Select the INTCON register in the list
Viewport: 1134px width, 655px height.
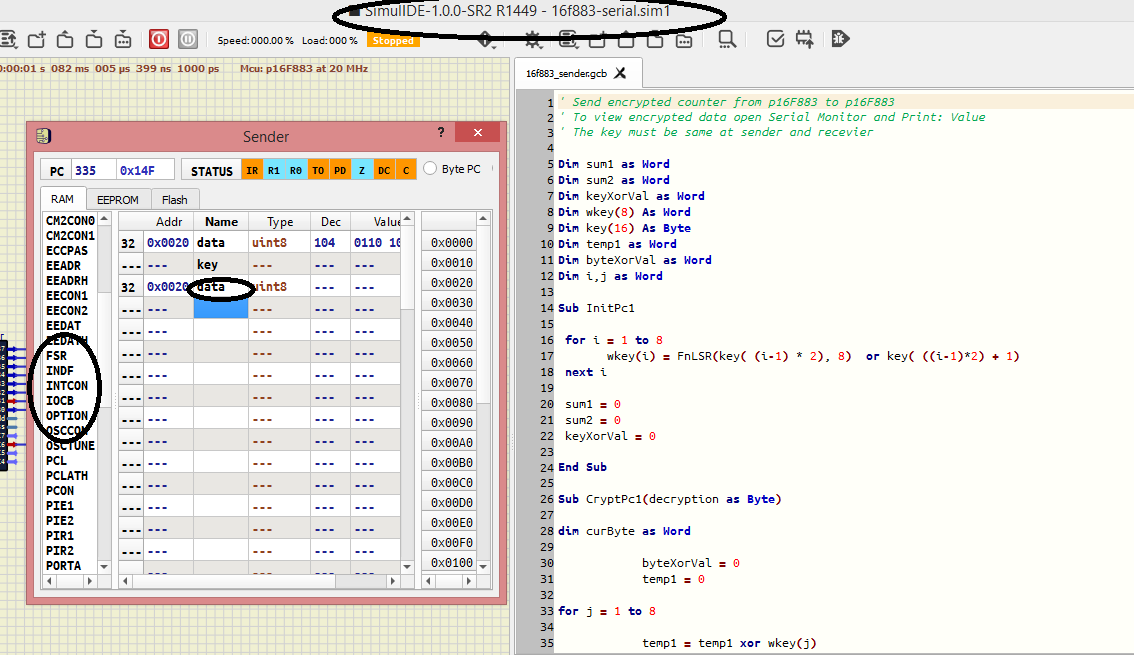tap(67, 385)
